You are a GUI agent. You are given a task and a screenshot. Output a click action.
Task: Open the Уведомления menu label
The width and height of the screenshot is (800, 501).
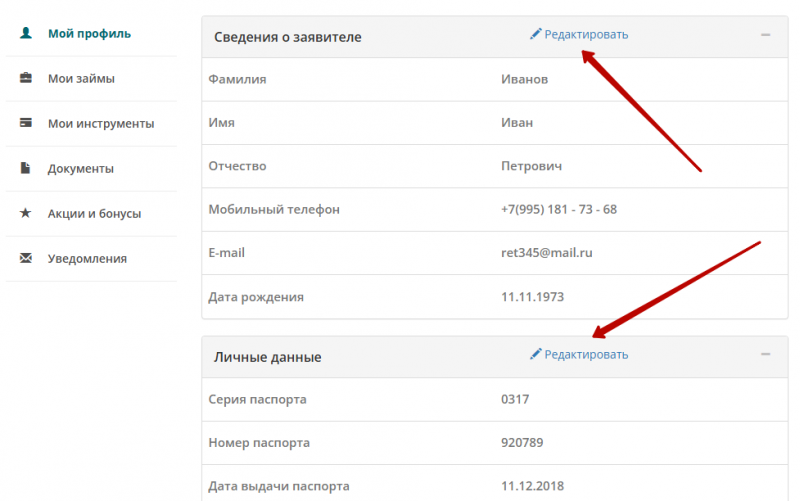coord(87,259)
